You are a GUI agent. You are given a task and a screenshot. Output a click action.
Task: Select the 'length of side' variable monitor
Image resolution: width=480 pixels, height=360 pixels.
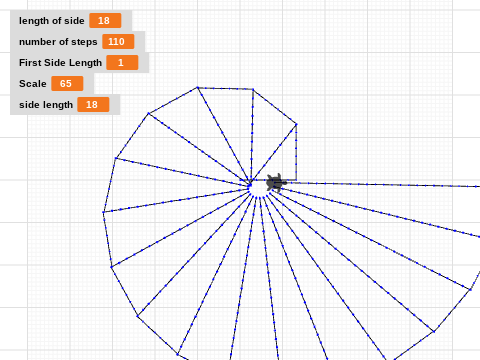(71, 21)
